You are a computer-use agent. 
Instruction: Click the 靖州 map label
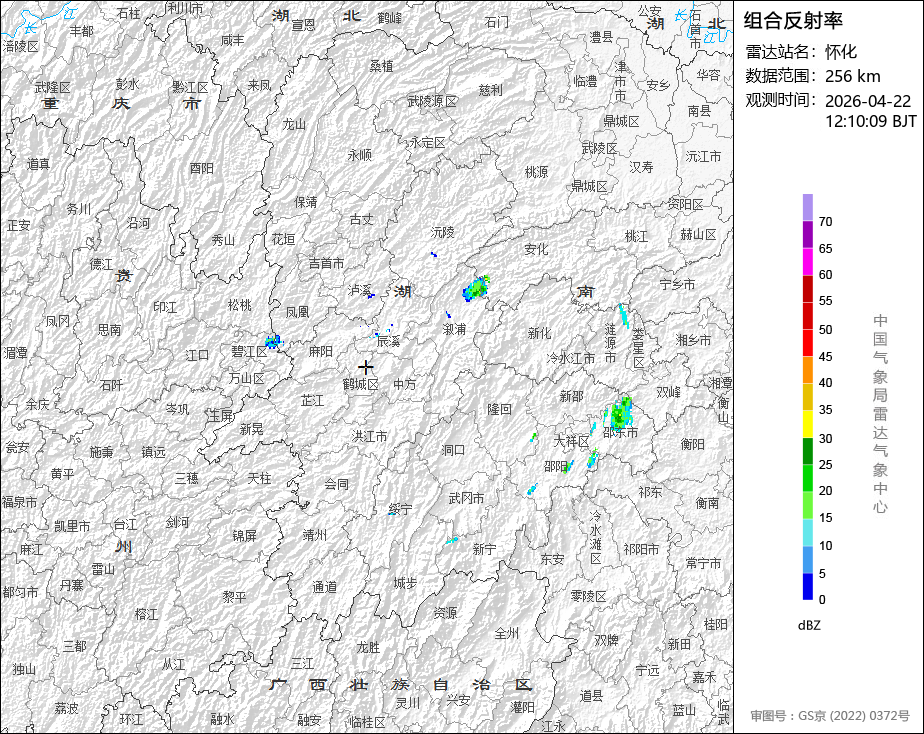pyautogui.click(x=315, y=535)
